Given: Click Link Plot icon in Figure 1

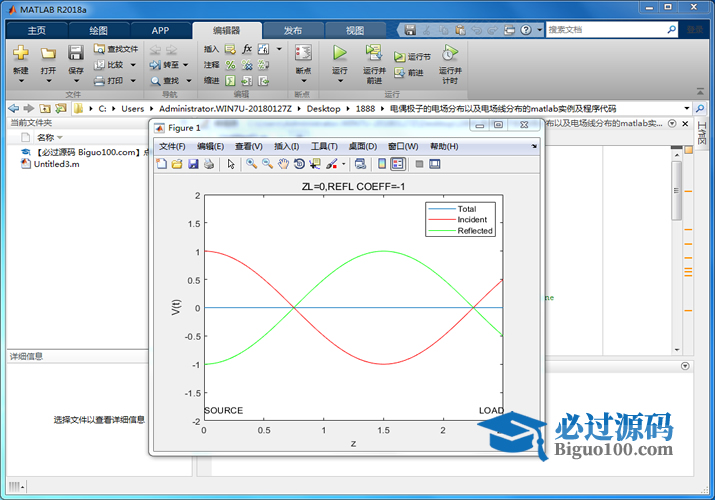Looking at the screenshot, I should pyautogui.click(x=360, y=164).
